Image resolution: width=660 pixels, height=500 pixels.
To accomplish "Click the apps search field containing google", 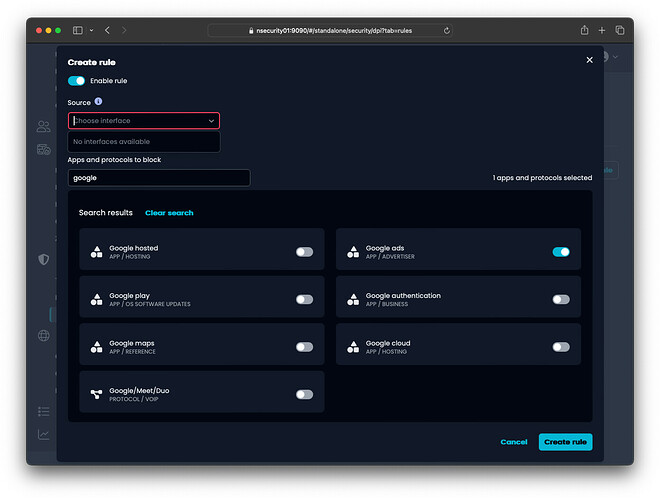I will click(159, 178).
